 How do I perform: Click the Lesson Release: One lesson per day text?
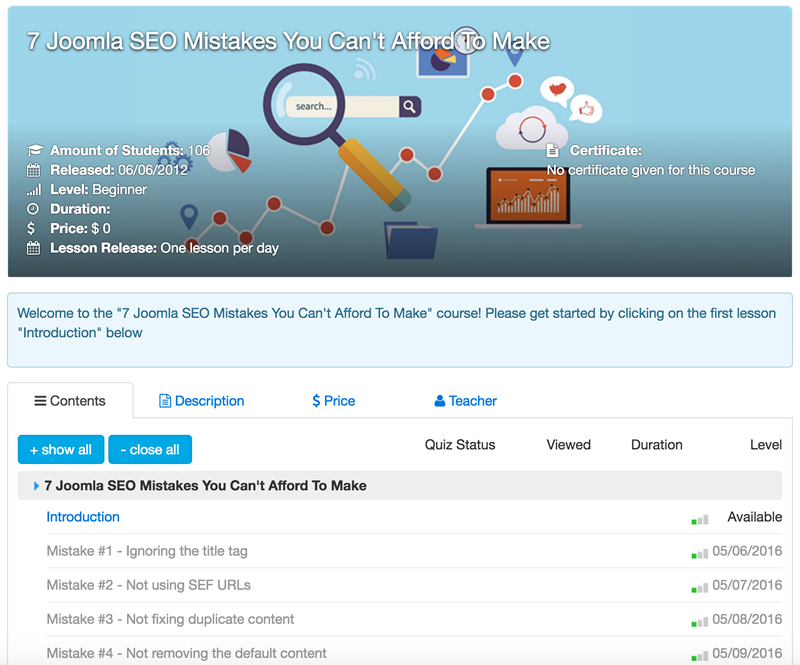click(164, 248)
